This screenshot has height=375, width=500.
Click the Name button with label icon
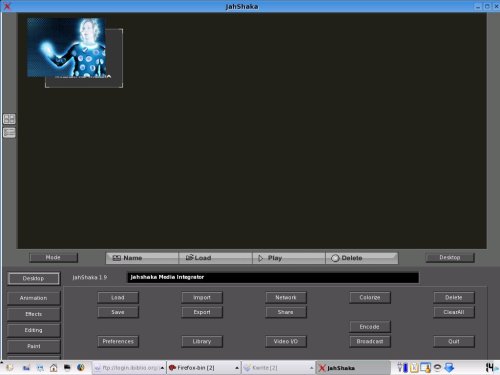point(142,258)
